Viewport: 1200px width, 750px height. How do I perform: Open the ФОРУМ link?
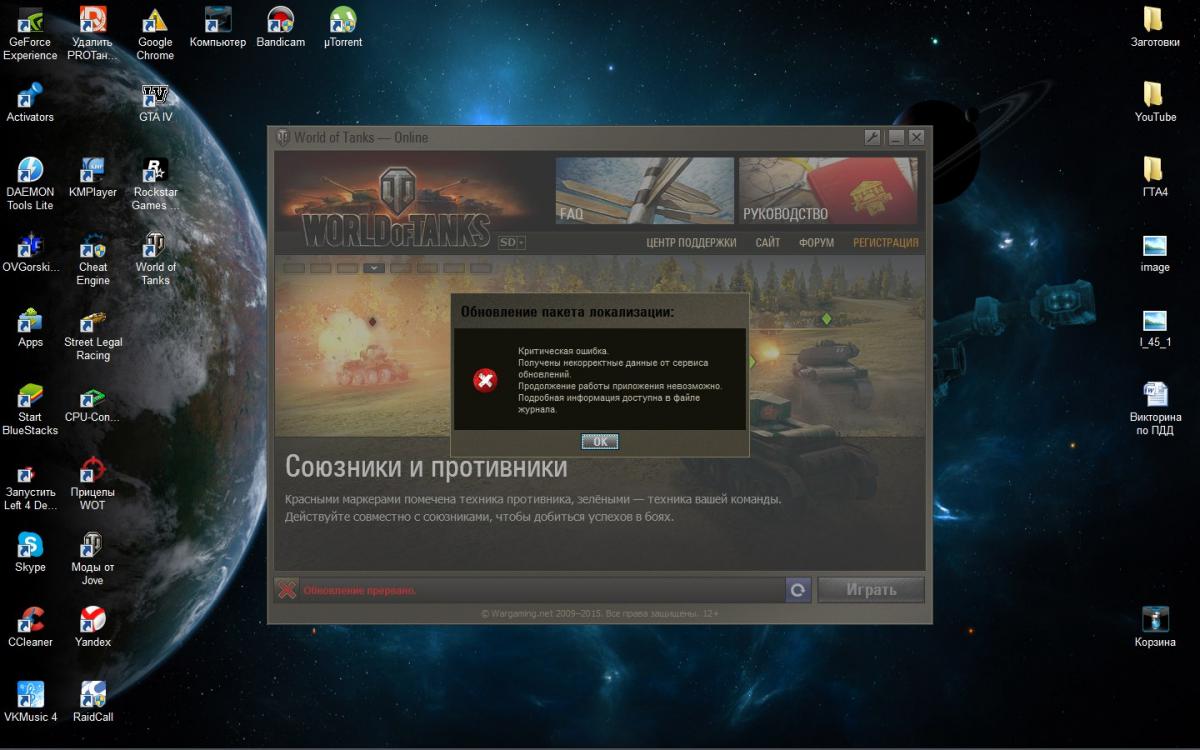[x=816, y=242]
